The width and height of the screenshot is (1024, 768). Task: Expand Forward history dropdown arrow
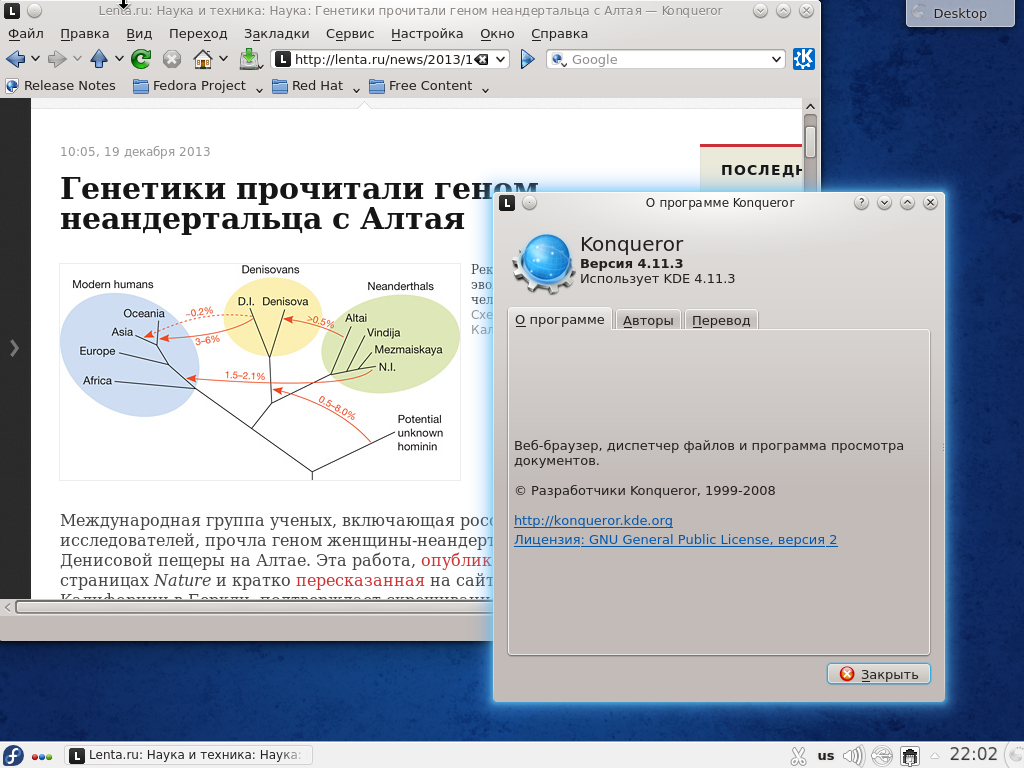pyautogui.click(x=77, y=59)
